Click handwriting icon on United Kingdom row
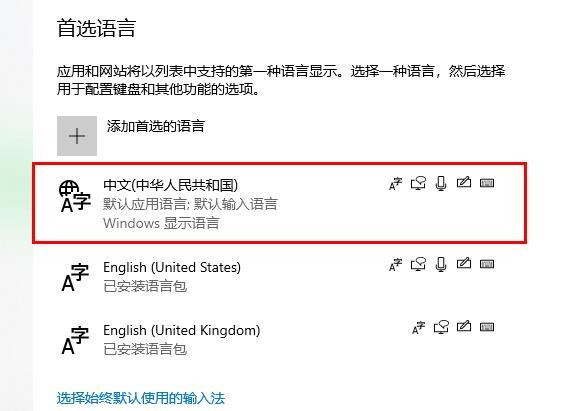This screenshot has width=586, height=411. pos(464,326)
